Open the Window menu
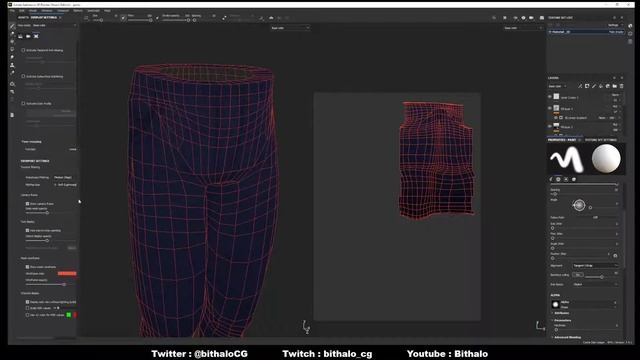 click(x=47, y=11)
